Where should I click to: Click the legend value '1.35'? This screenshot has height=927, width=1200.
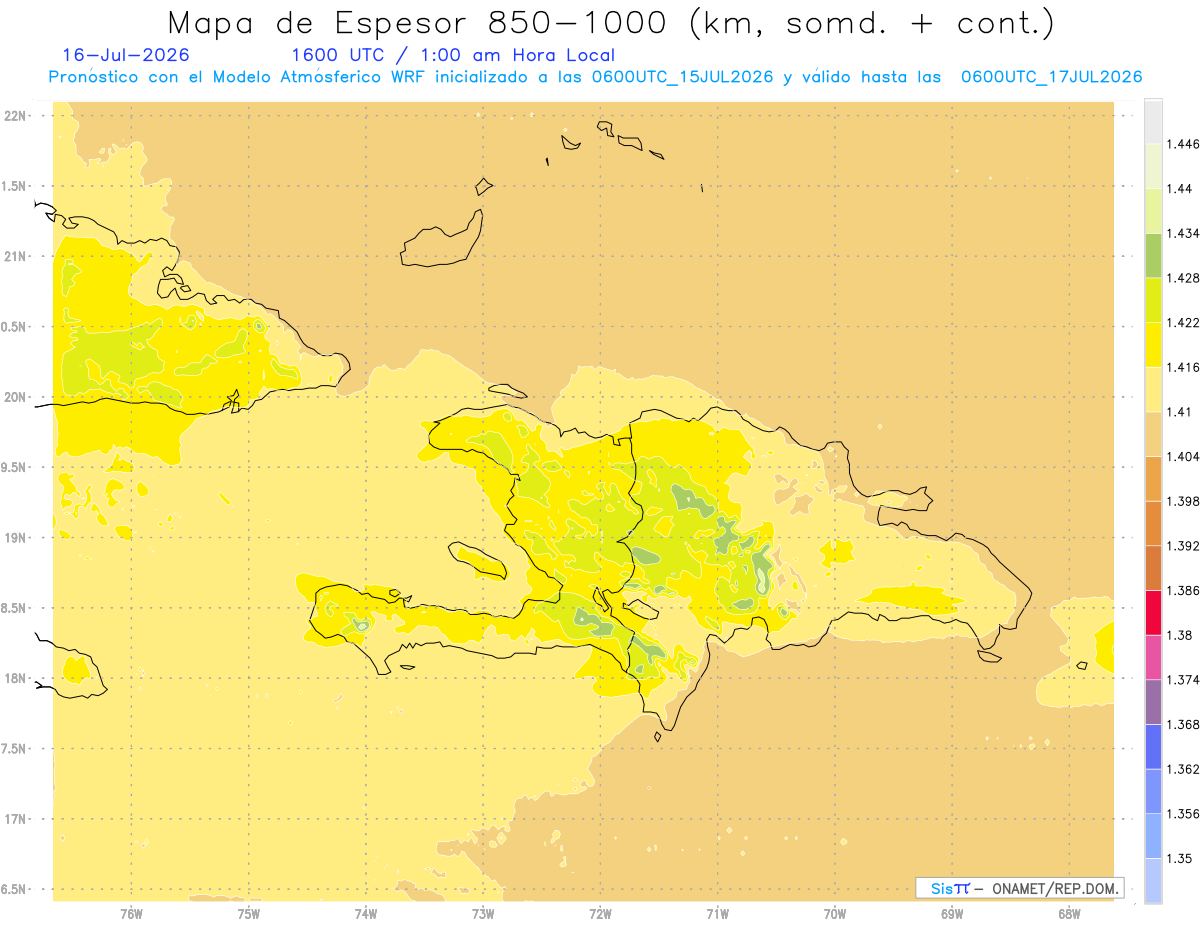[1178, 858]
